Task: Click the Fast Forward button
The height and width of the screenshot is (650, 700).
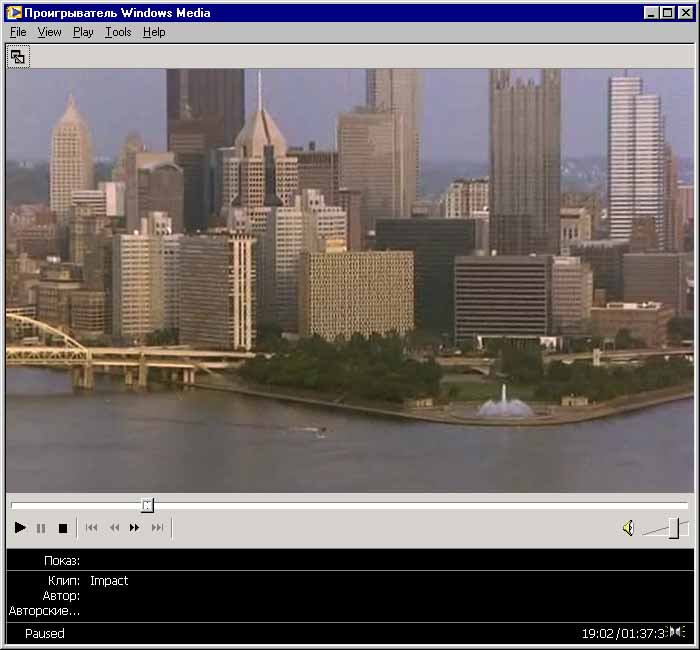Action: tap(135, 528)
